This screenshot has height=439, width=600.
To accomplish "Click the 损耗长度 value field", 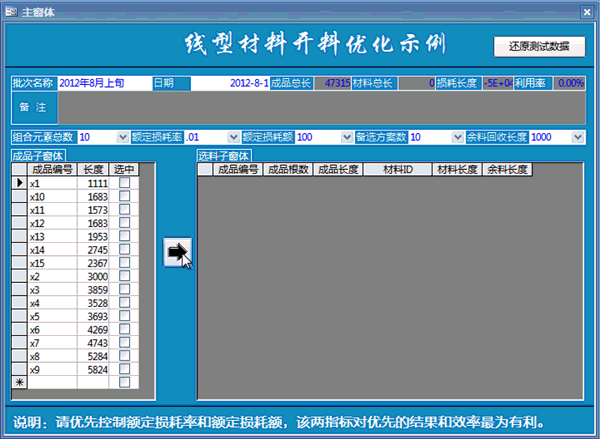I will 497,83.
